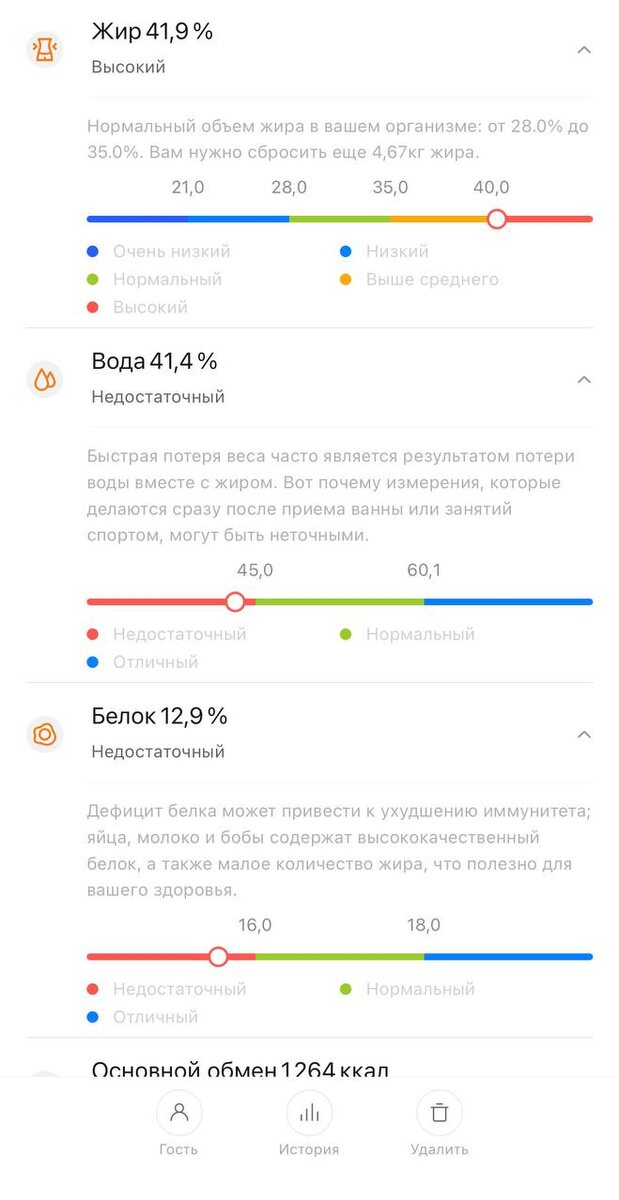619x1200 pixels.
Task: Click the red Высокий legend dot
Action: 92,307
